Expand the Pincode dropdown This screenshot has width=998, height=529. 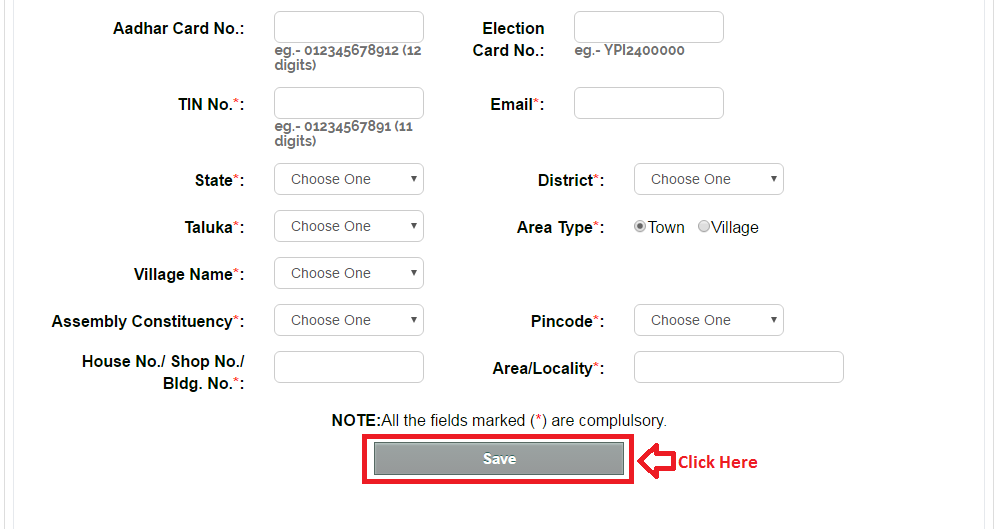(708, 321)
